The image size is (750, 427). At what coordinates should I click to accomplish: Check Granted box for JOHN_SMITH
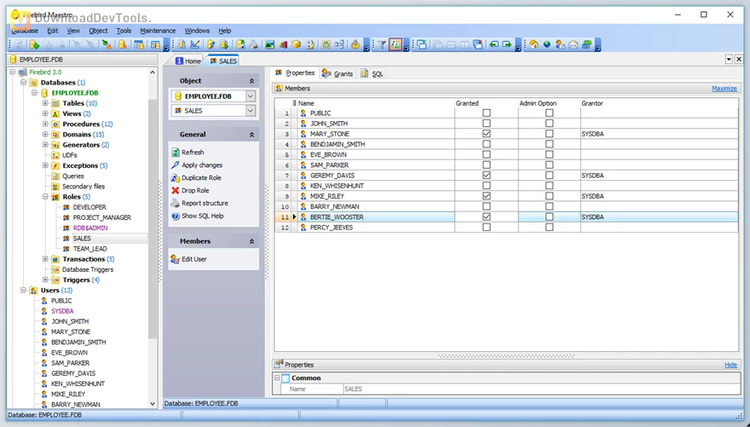point(486,123)
